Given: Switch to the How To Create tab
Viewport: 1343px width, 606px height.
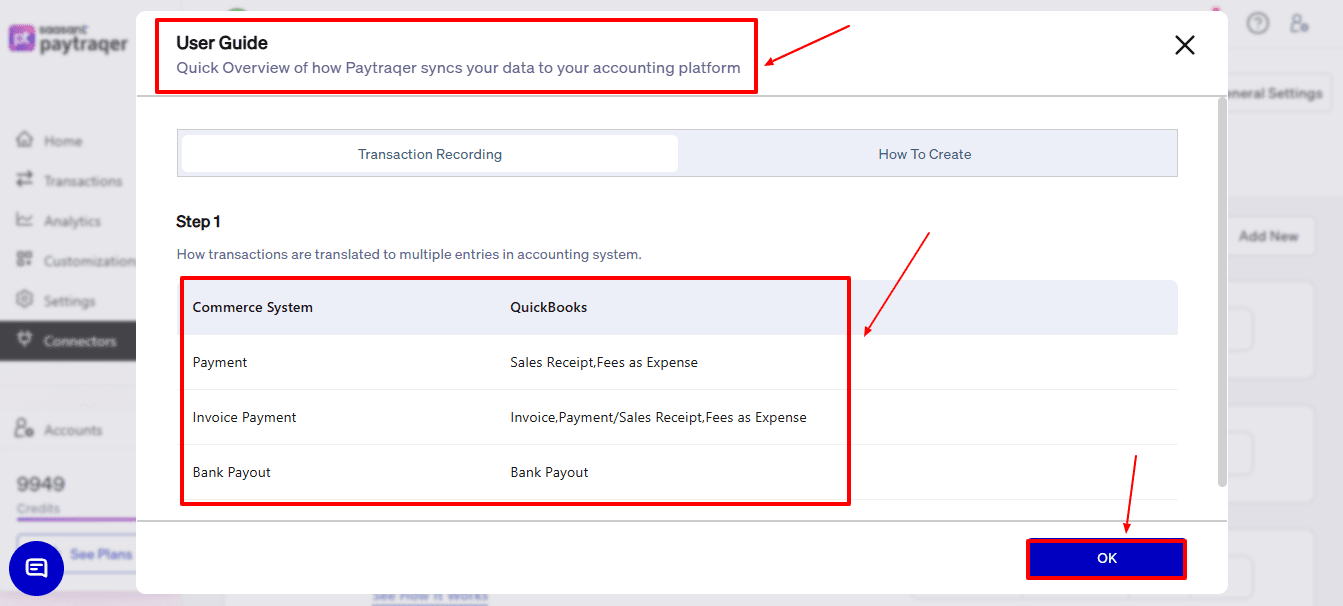Looking at the screenshot, I should click(925, 154).
